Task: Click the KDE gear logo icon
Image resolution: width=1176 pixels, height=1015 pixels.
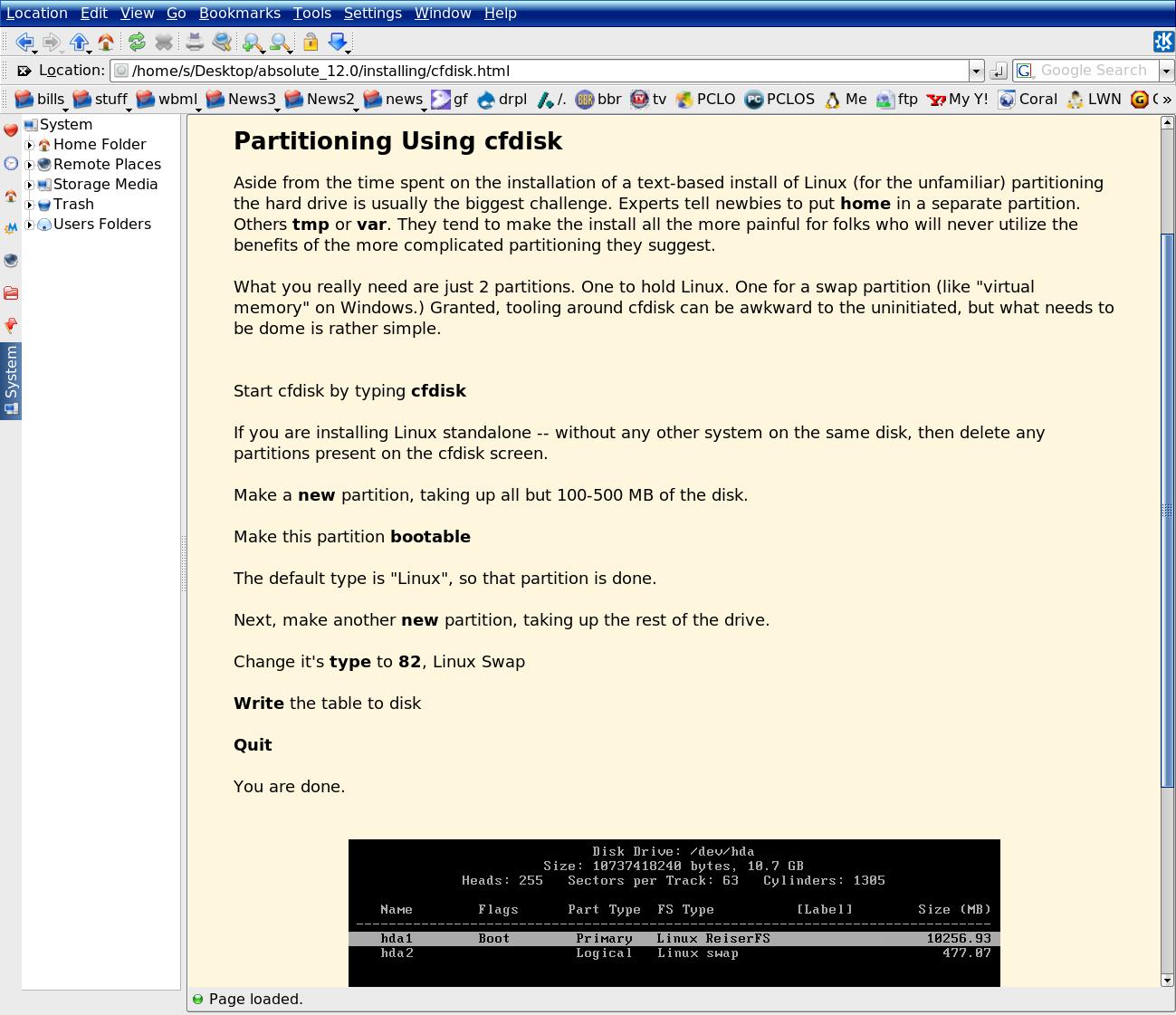Action: 1163,41
